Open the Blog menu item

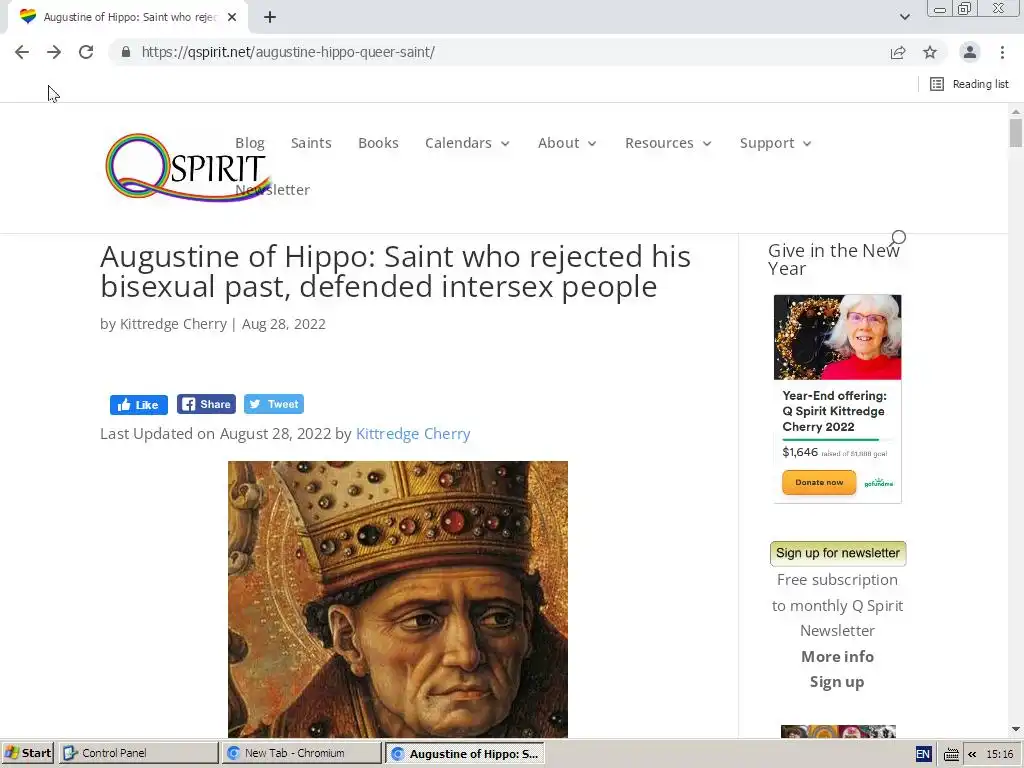click(x=249, y=143)
